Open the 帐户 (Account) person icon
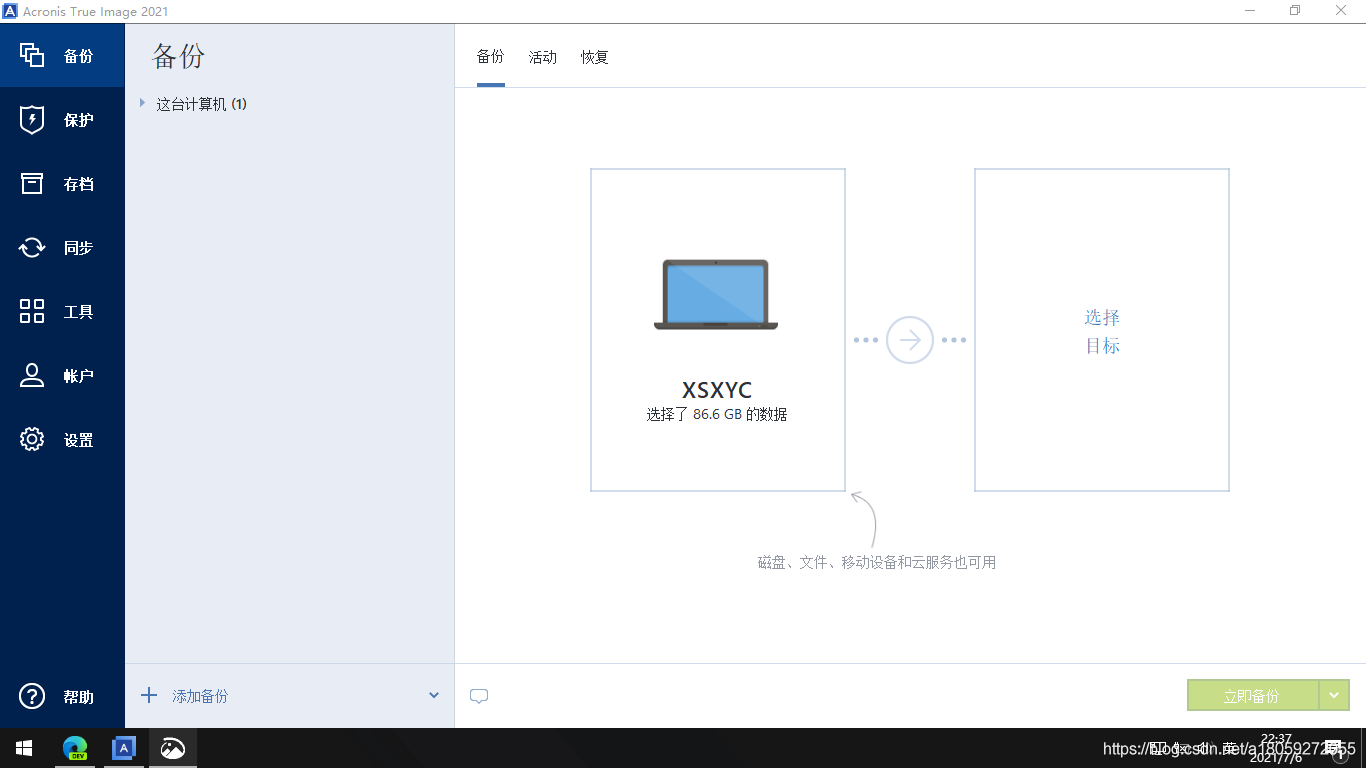The width and height of the screenshot is (1366, 768). [32, 376]
